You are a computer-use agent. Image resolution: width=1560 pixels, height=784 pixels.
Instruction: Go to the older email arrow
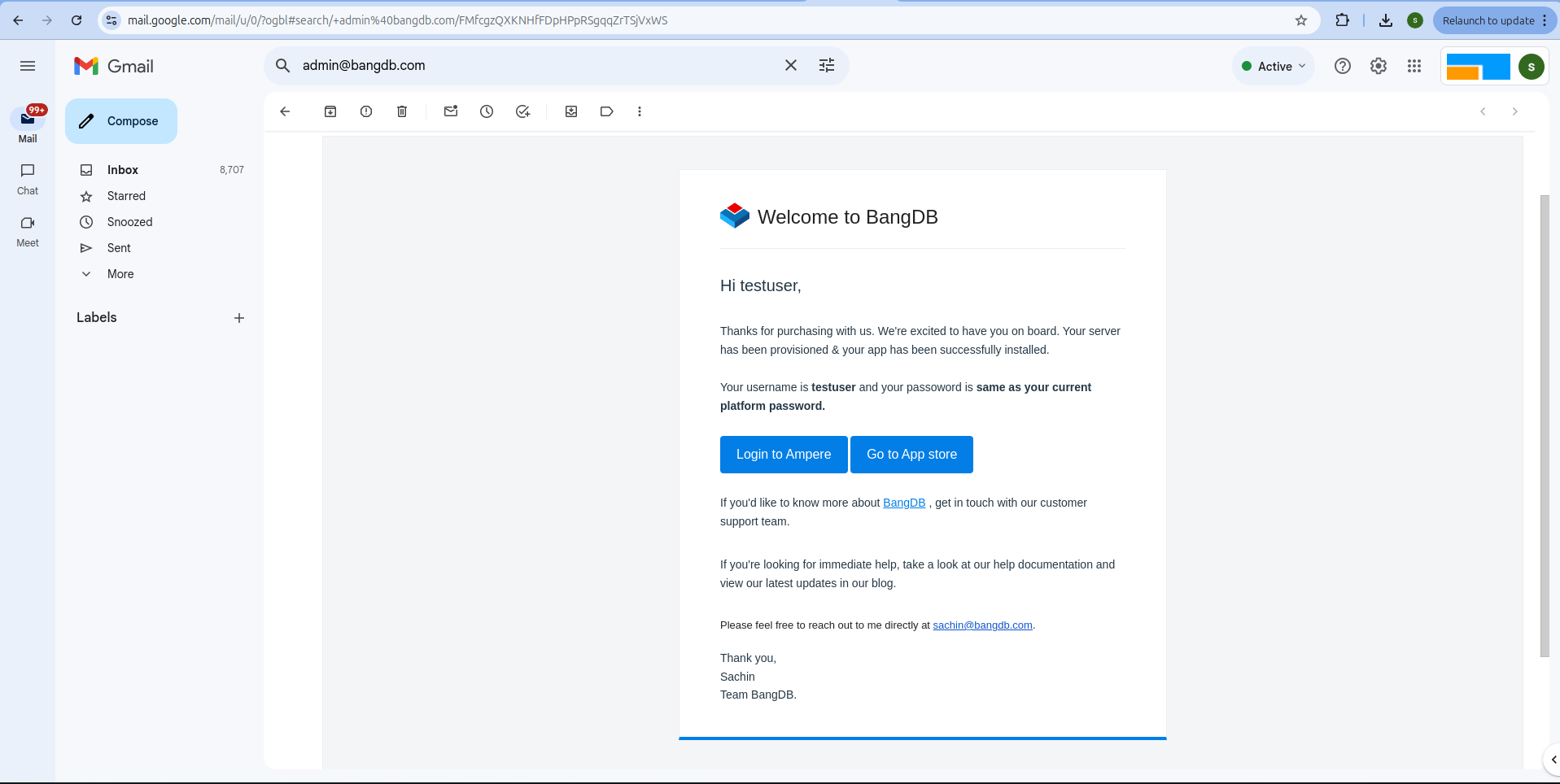coord(1515,111)
